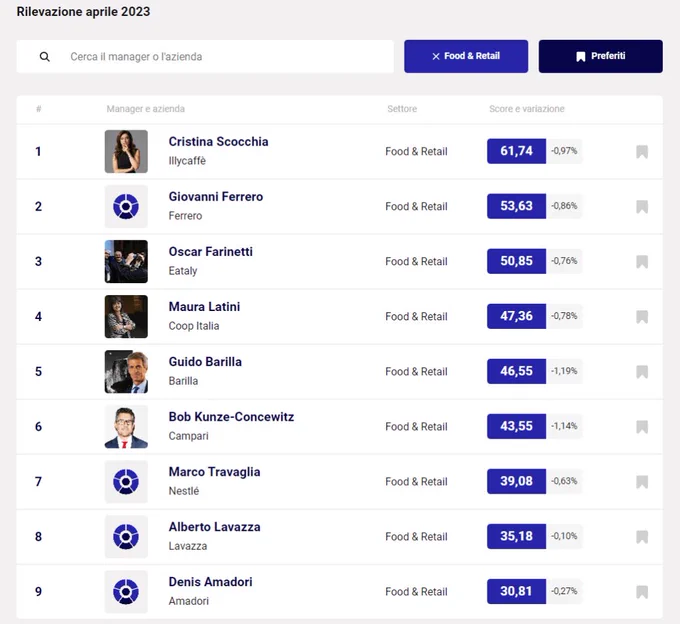Bookmark Alberto Lavazza as favorite
Screen dimensions: 680x624
(642, 537)
